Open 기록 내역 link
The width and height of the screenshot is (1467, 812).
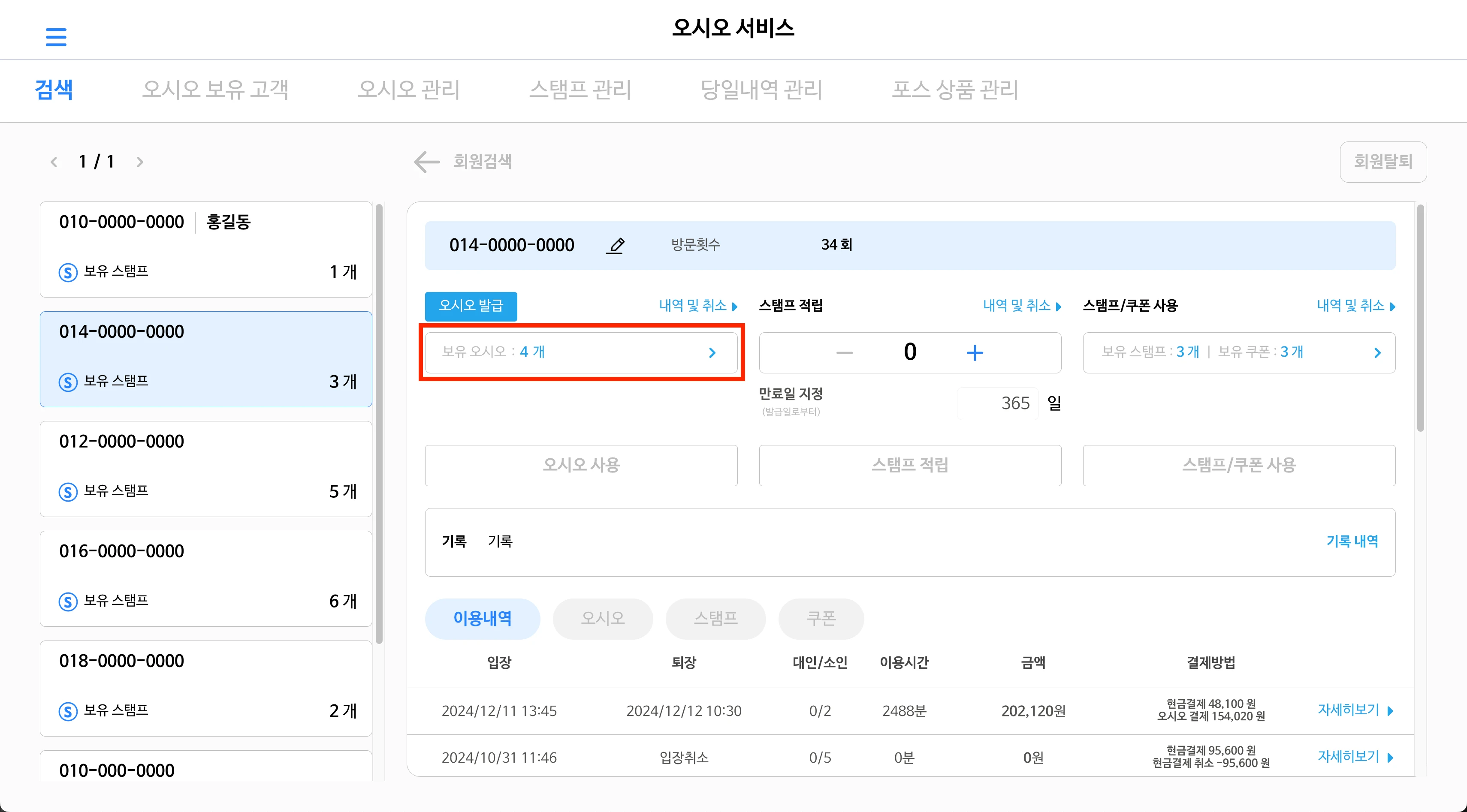(1352, 541)
